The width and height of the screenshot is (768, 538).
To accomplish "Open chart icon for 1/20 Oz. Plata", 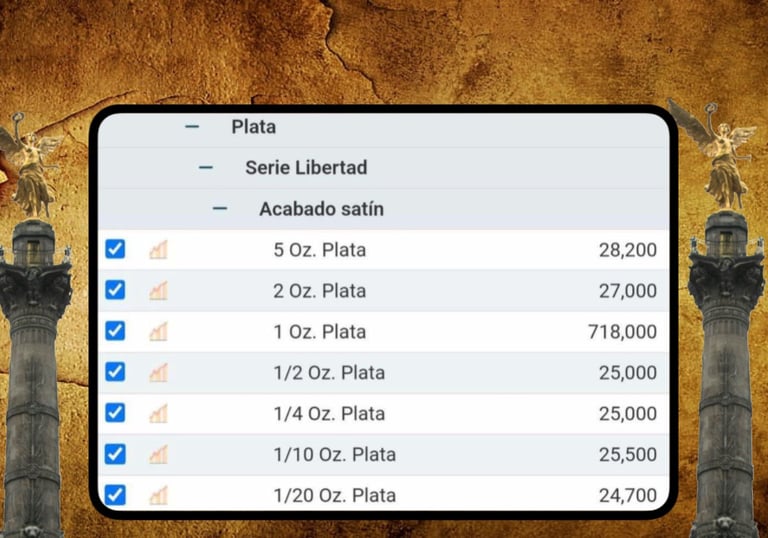I will tap(158, 495).
